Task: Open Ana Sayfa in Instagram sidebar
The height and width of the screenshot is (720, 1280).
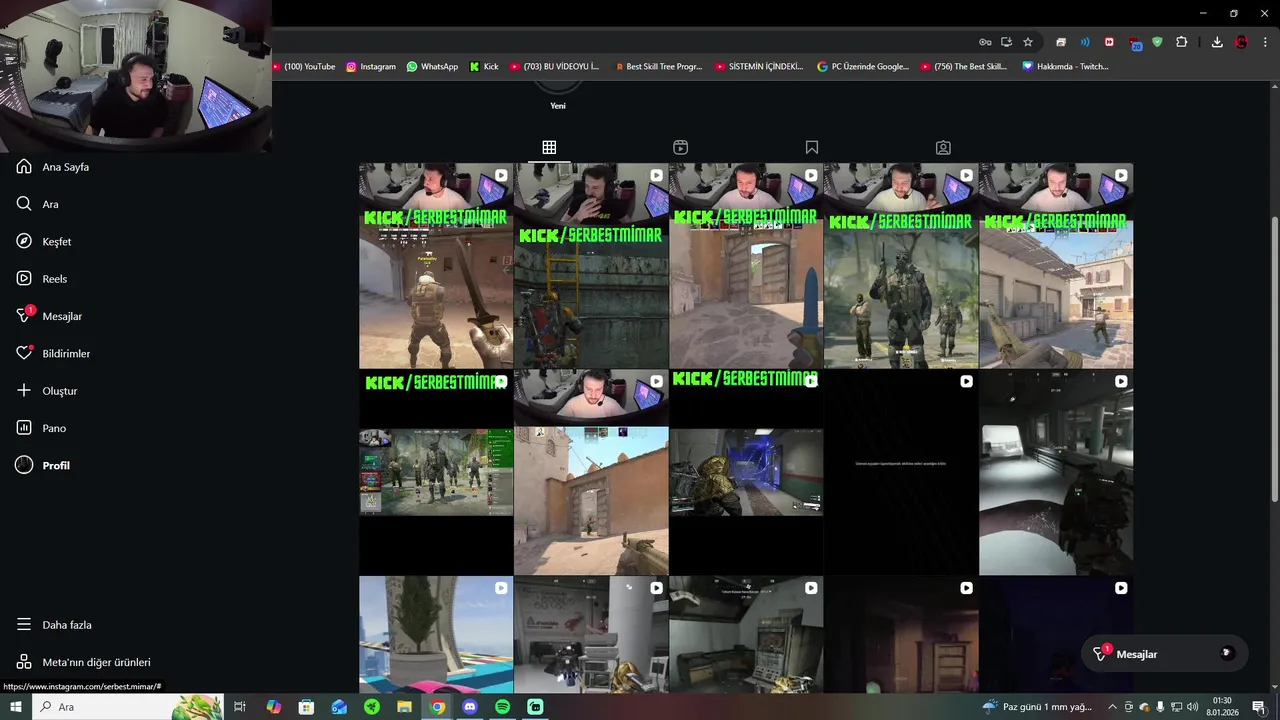Action: point(53,167)
